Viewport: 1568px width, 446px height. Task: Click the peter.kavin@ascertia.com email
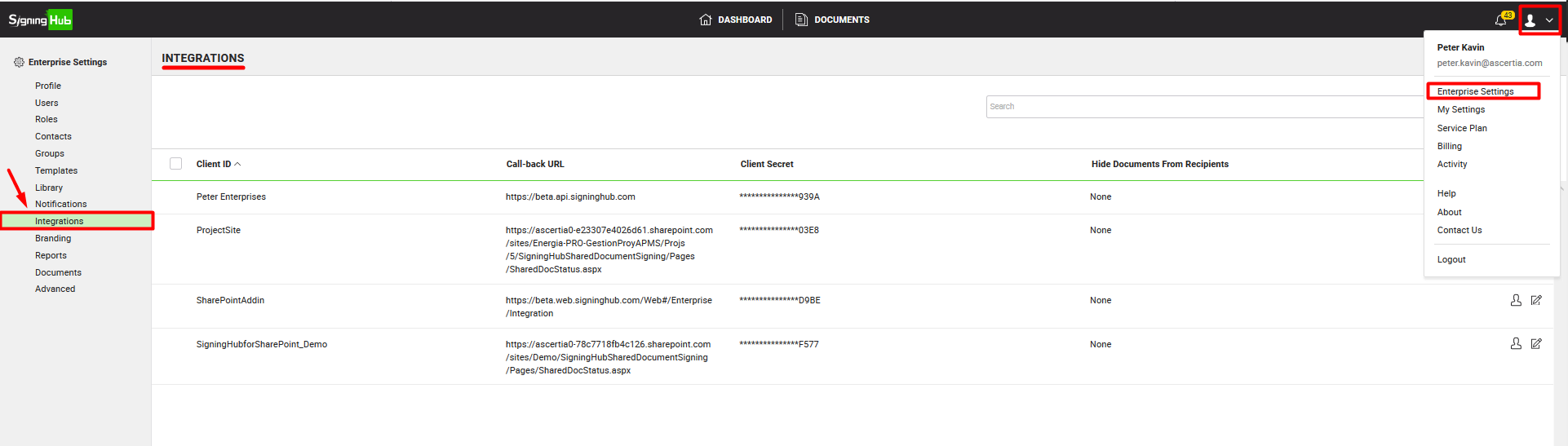pos(1490,63)
